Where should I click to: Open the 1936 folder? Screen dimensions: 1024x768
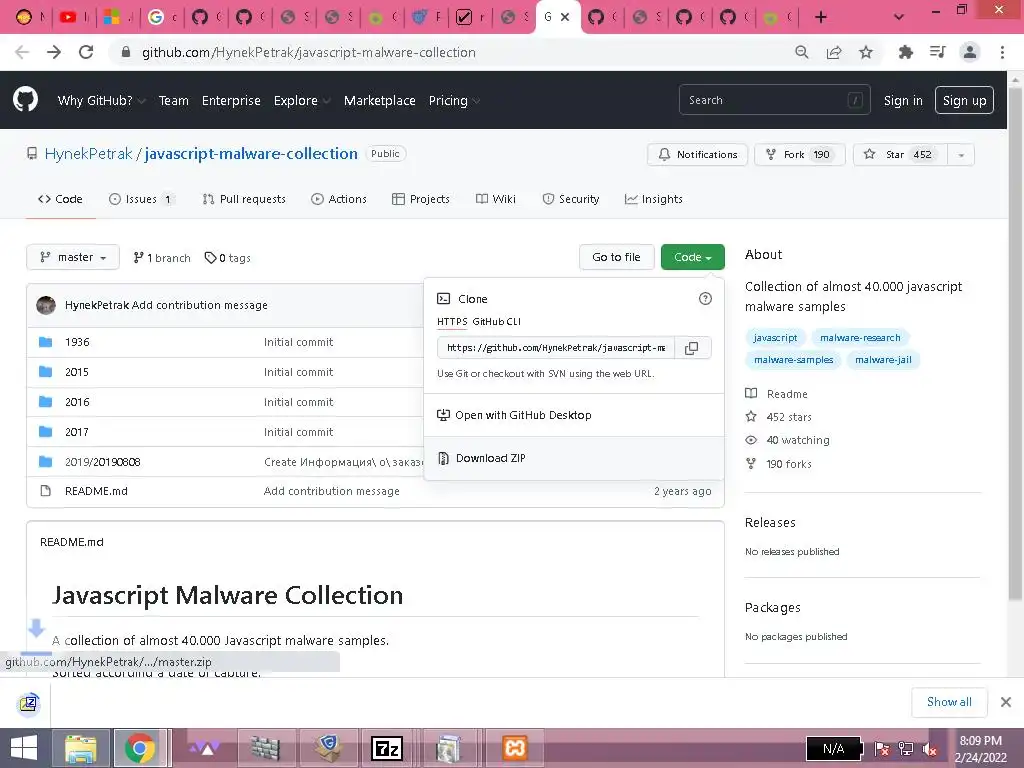(x=77, y=342)
